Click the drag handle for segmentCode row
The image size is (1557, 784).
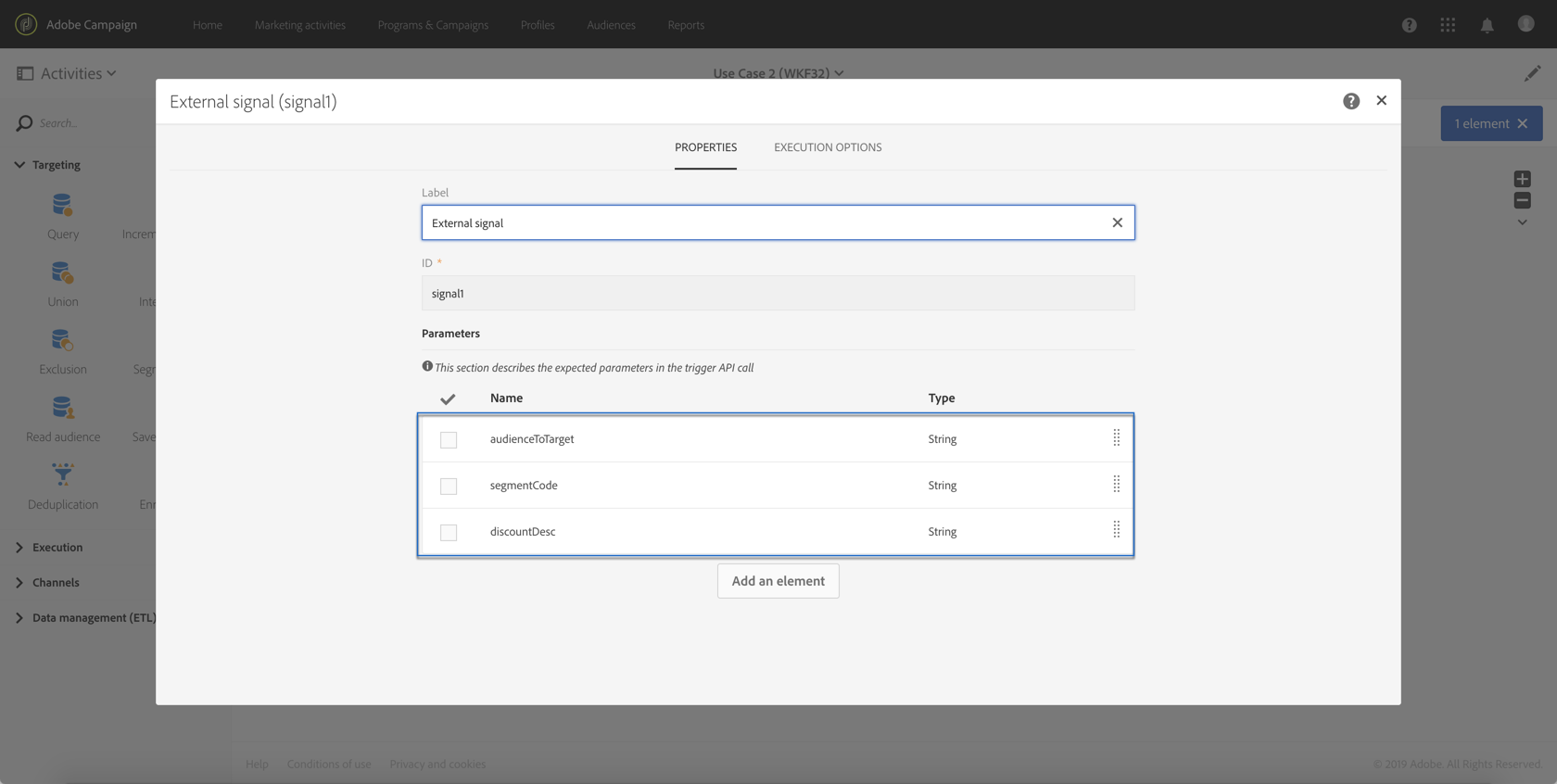click(x=1116, y=484)
